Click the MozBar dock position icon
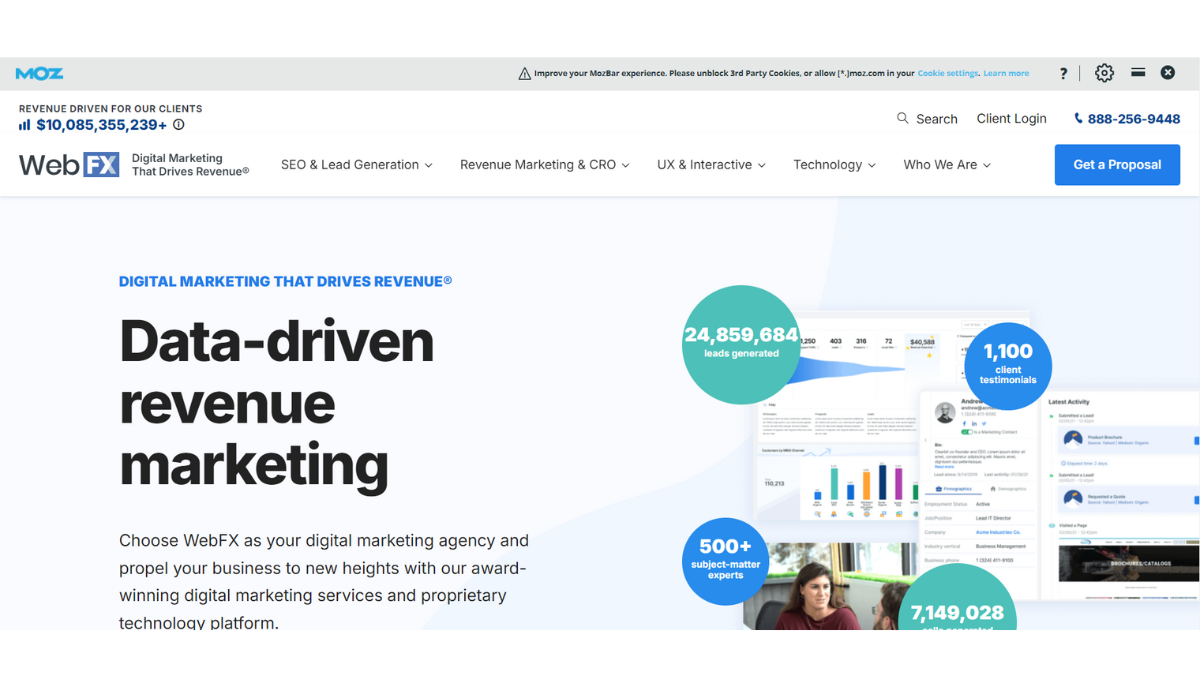The height and width of the screenshot is (700, 1200). pos(1137,72)
